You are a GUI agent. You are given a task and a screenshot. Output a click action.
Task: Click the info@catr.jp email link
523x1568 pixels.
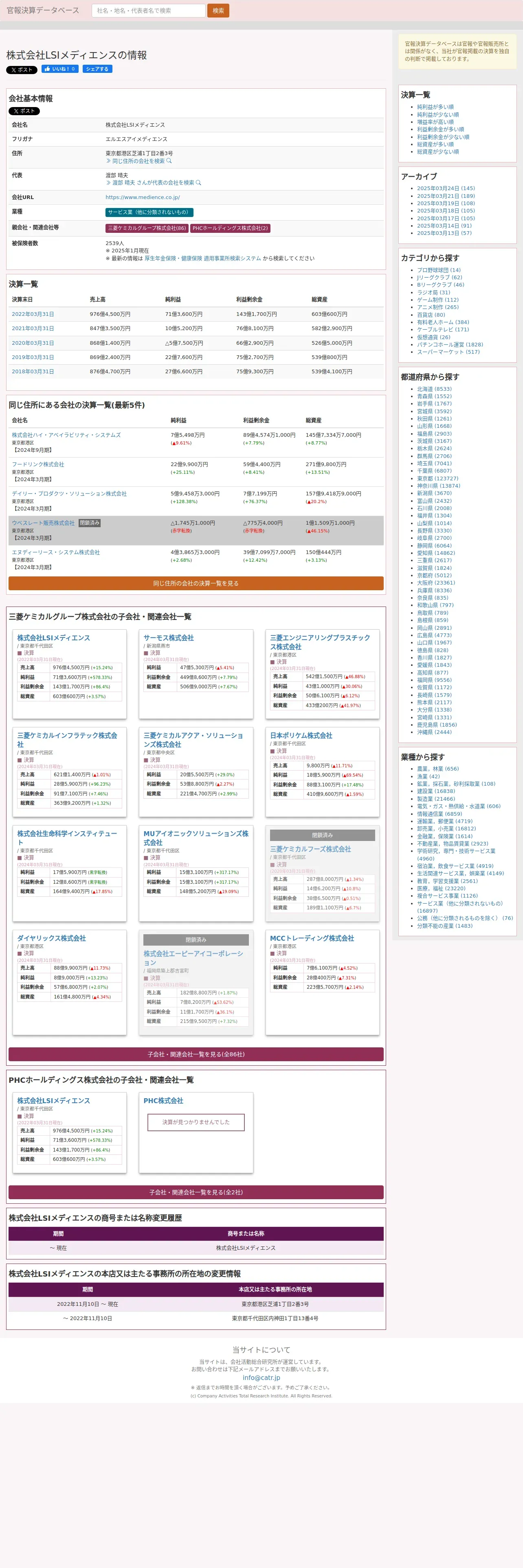click(x=261, y=1377)
